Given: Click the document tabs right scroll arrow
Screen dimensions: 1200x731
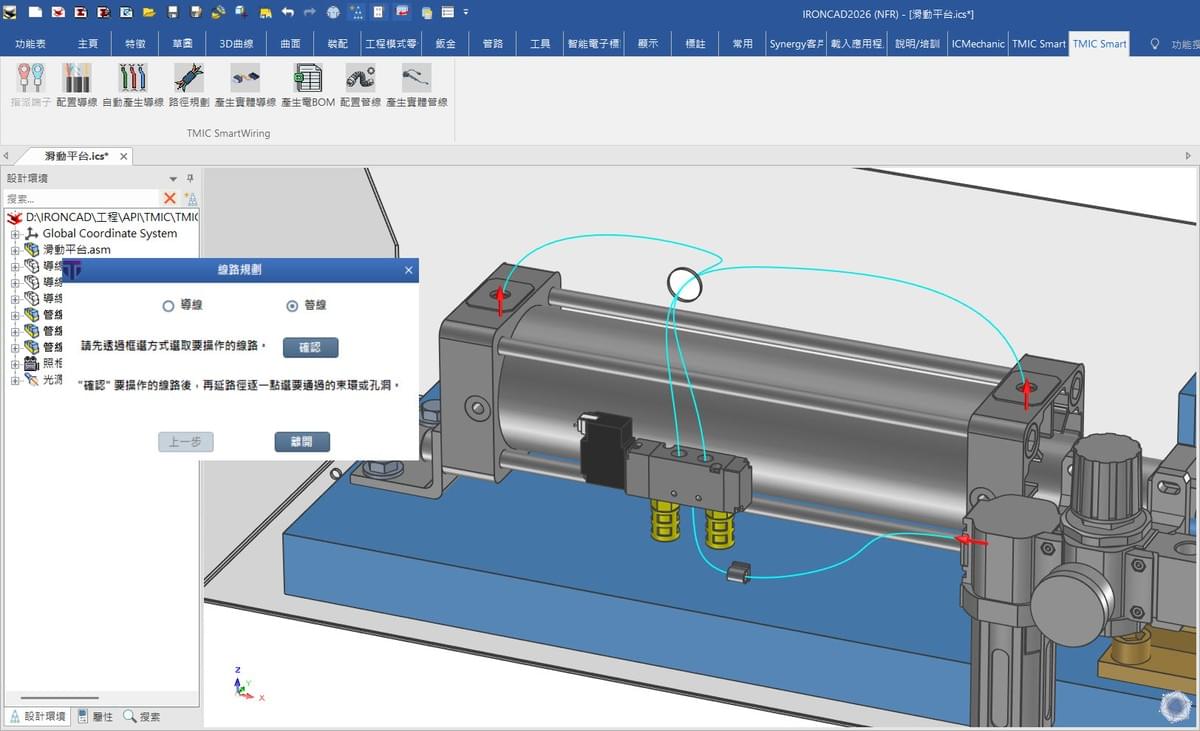Looking at the screenshot, I should 1189,156.
